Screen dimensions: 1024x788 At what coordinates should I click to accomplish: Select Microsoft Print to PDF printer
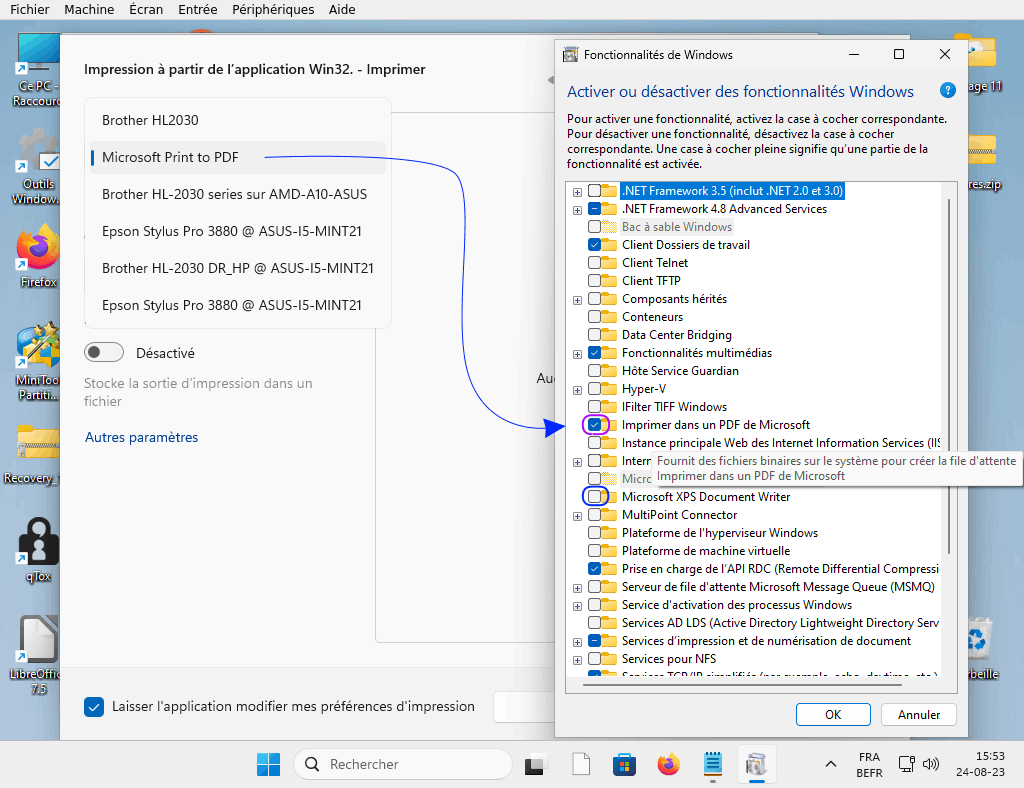238,157
